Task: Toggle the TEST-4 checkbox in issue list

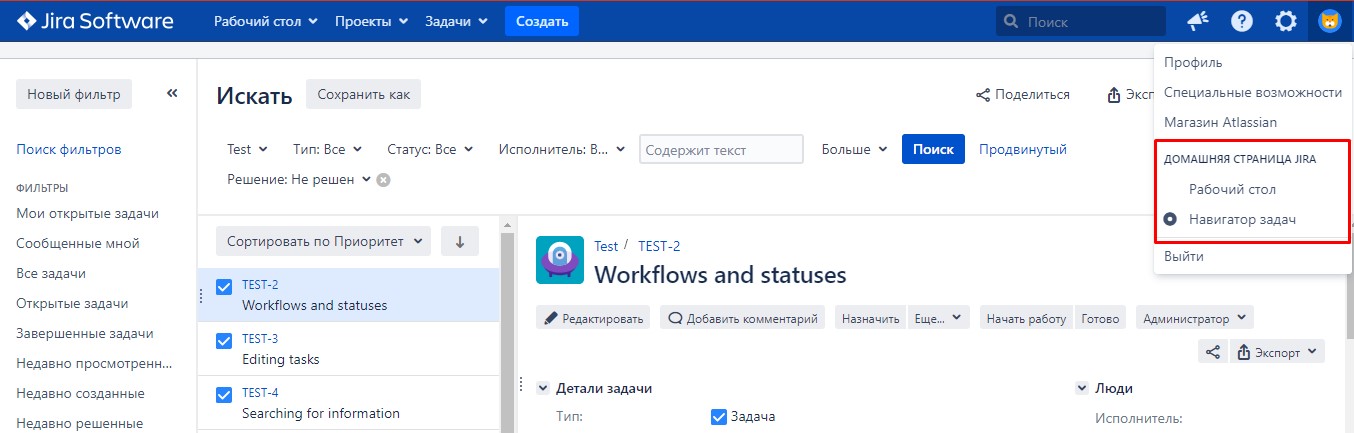Action: click(225, 396)
